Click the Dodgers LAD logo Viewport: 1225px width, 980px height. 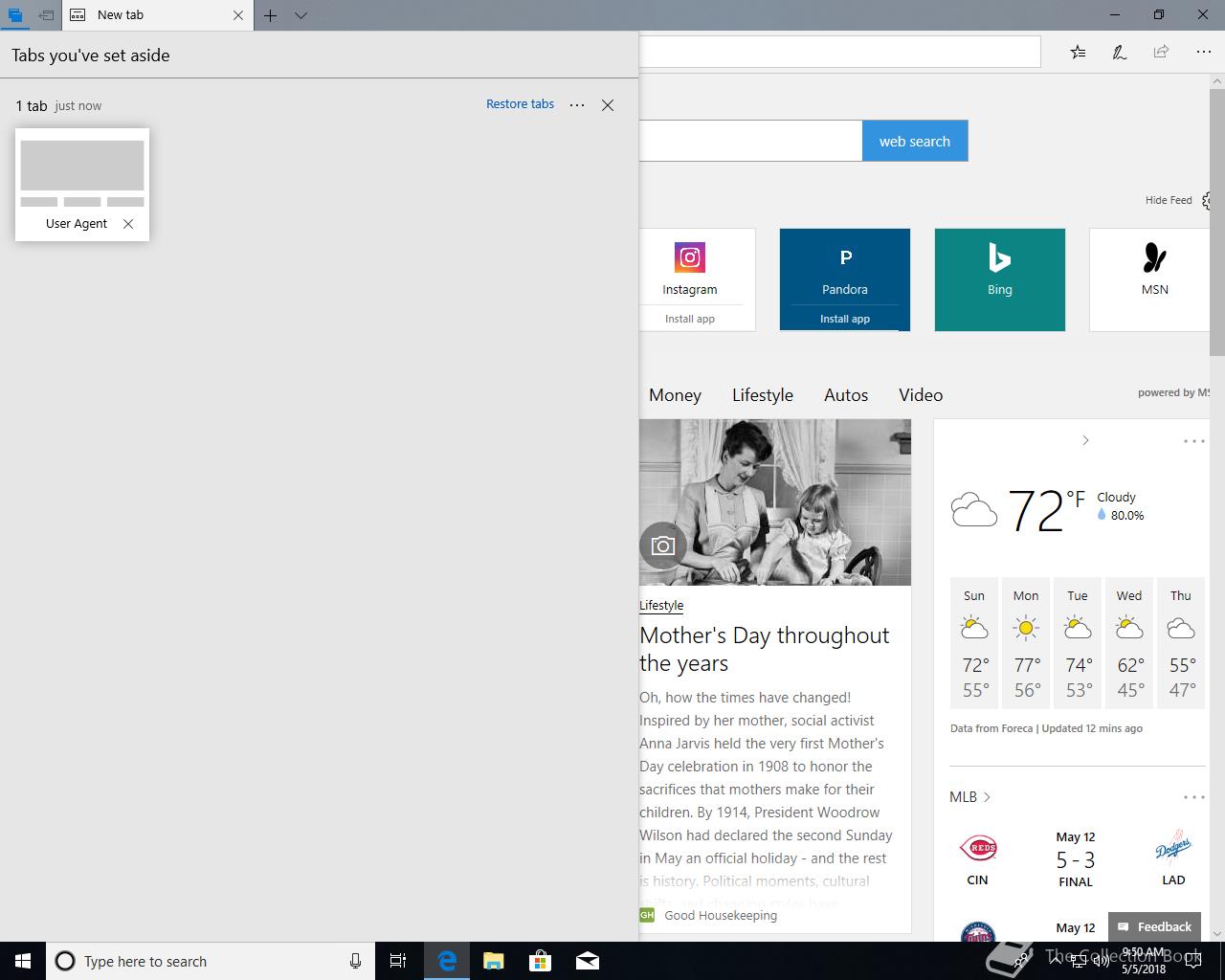click(x=1173, y=848)
